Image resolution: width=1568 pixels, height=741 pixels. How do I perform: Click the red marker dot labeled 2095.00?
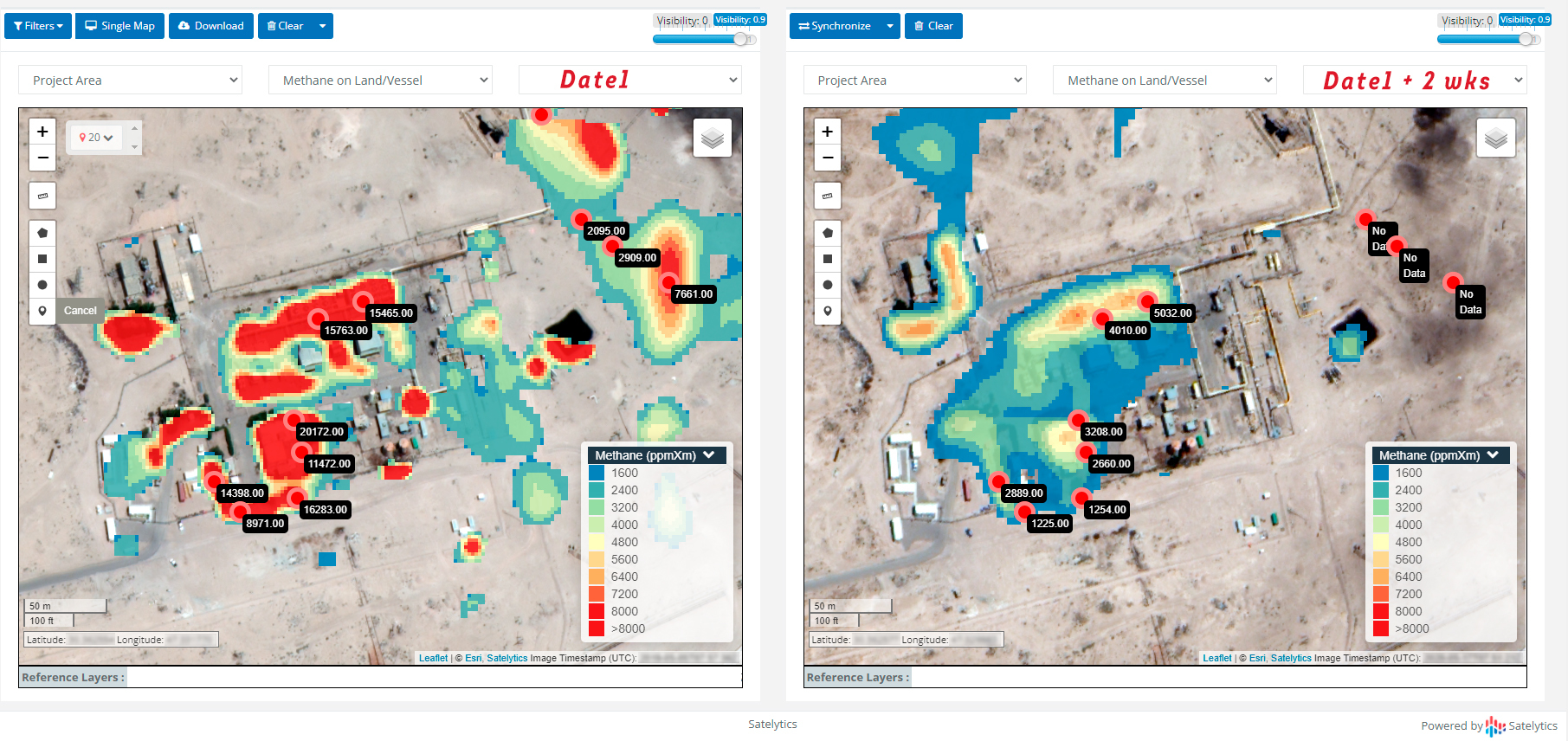click(581, 219)
